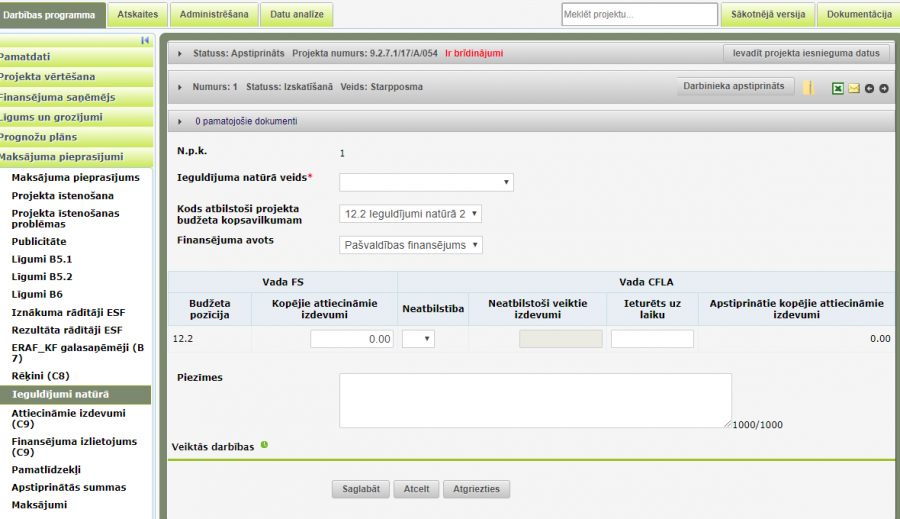Click the Saglabāt button
Viewport: 900px width, 519px height.
(360, 489)
